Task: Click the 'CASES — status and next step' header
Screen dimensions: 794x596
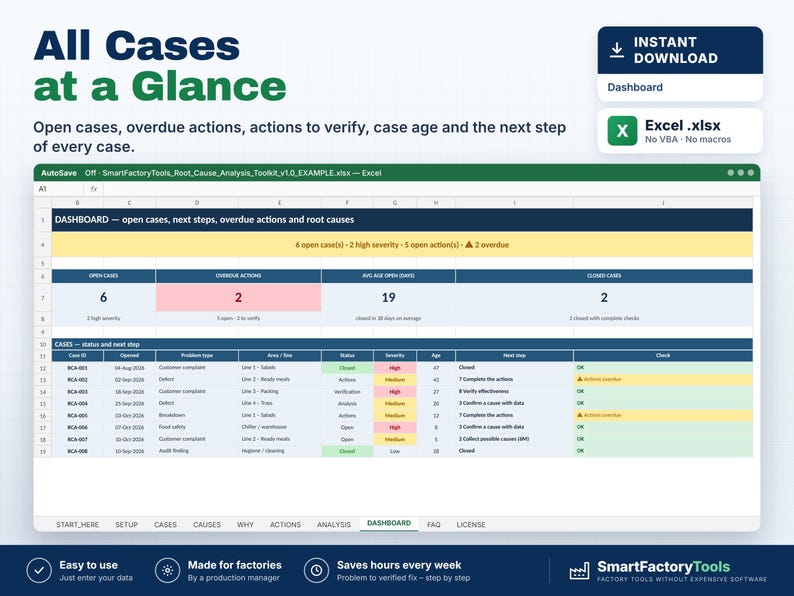Action: (x=402, y=344)
